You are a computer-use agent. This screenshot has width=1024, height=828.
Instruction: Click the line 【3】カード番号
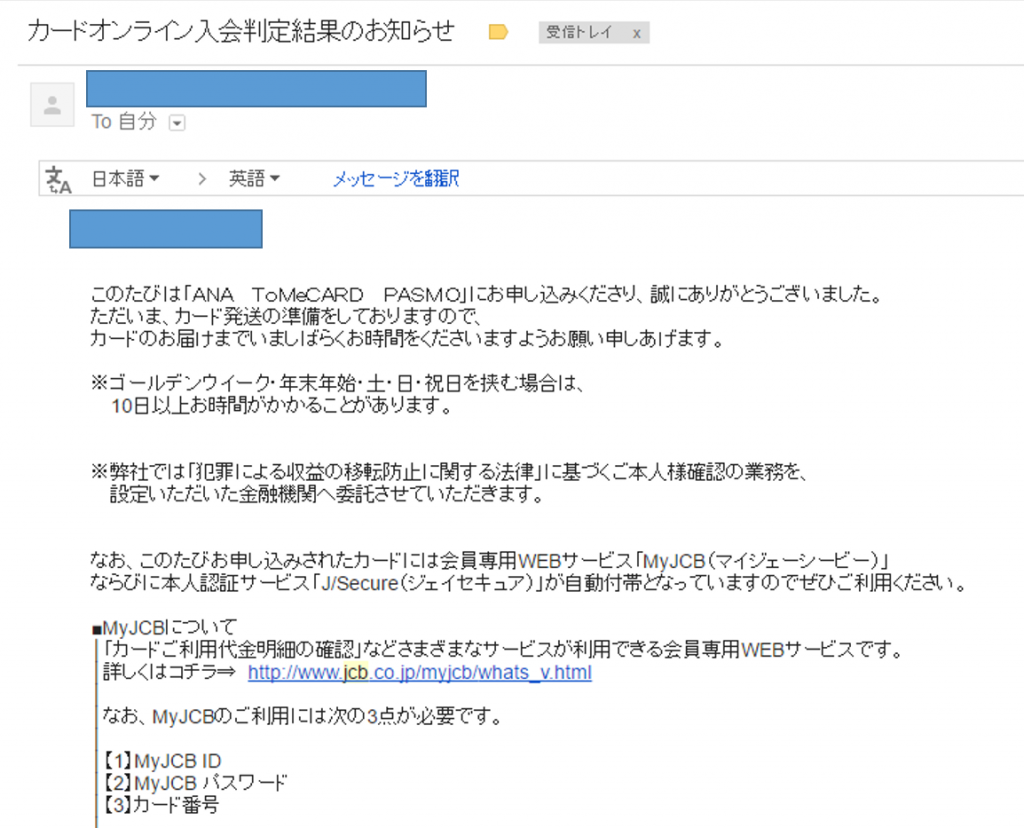tap(161, 805)
